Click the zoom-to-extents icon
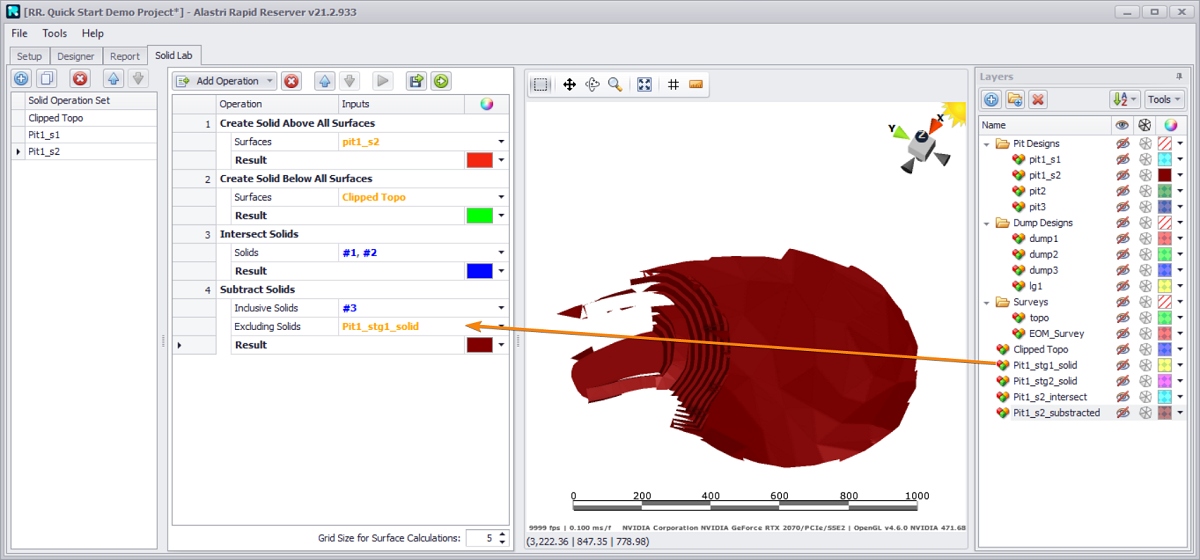The width and height of the screenshot is (1200, 560). pos(645,85)
